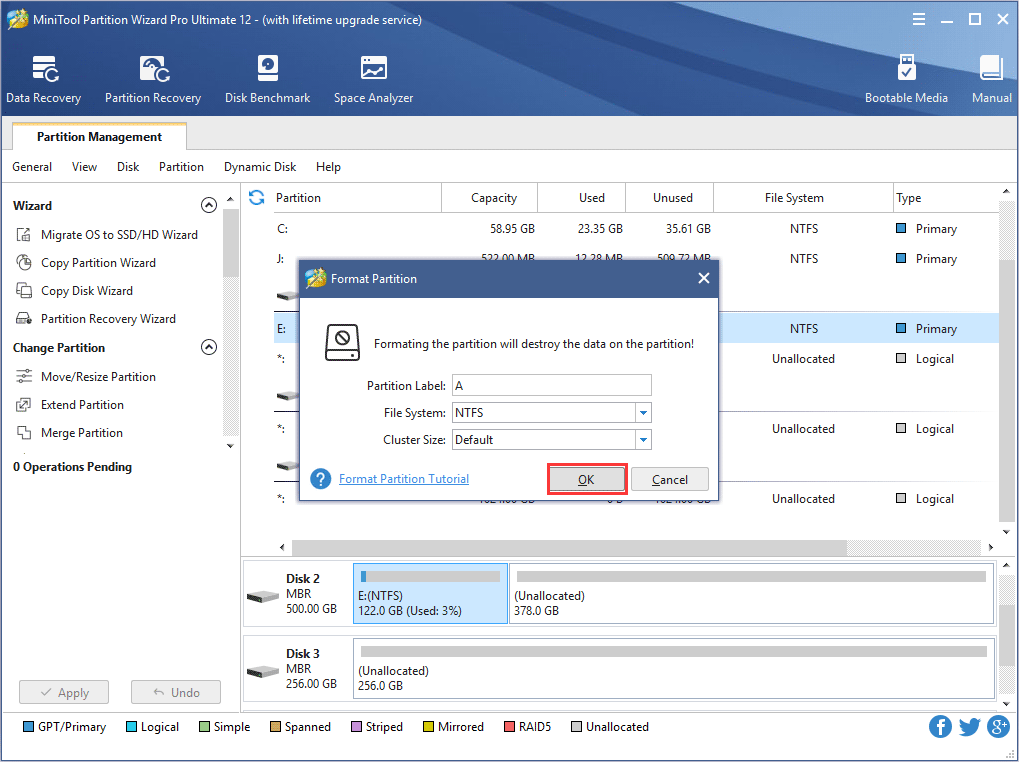1019x762 pixels.
Task: Click the Partition Label input field
Action: (551, 385)
